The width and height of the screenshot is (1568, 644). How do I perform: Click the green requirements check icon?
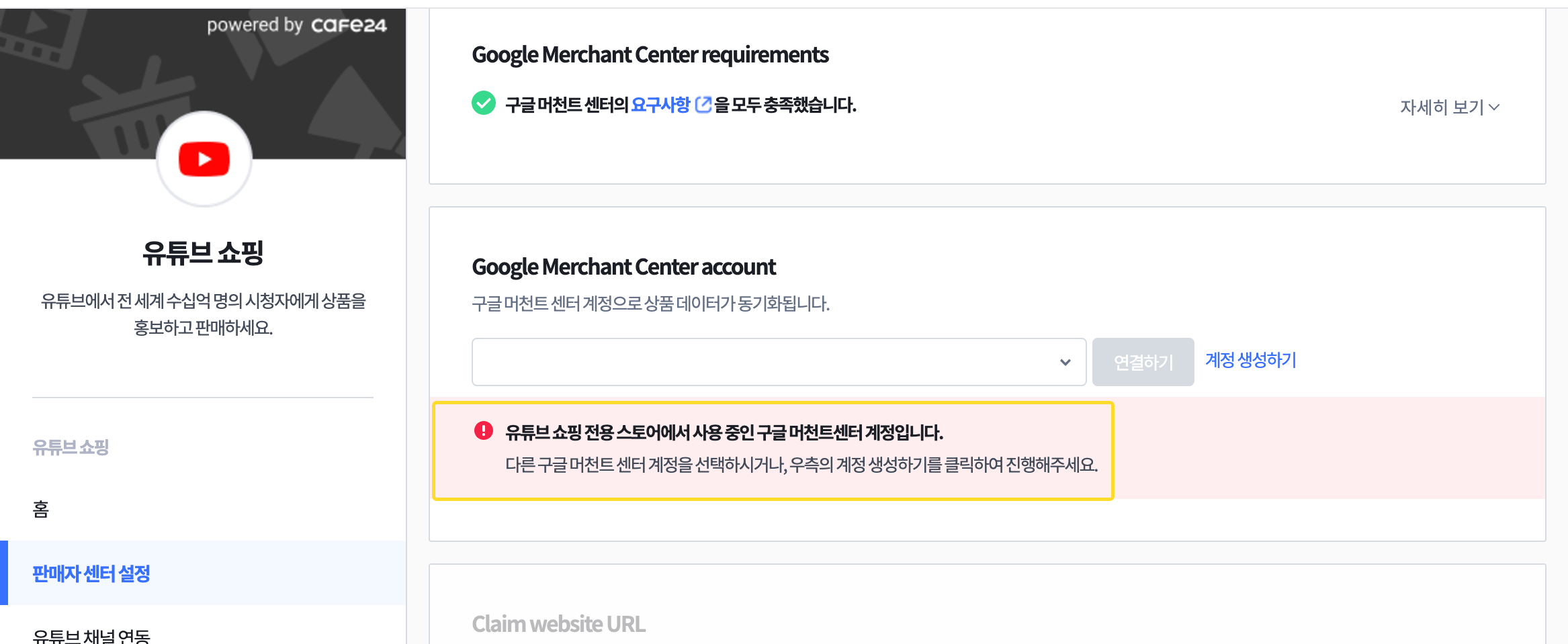[x=484, y=103]
